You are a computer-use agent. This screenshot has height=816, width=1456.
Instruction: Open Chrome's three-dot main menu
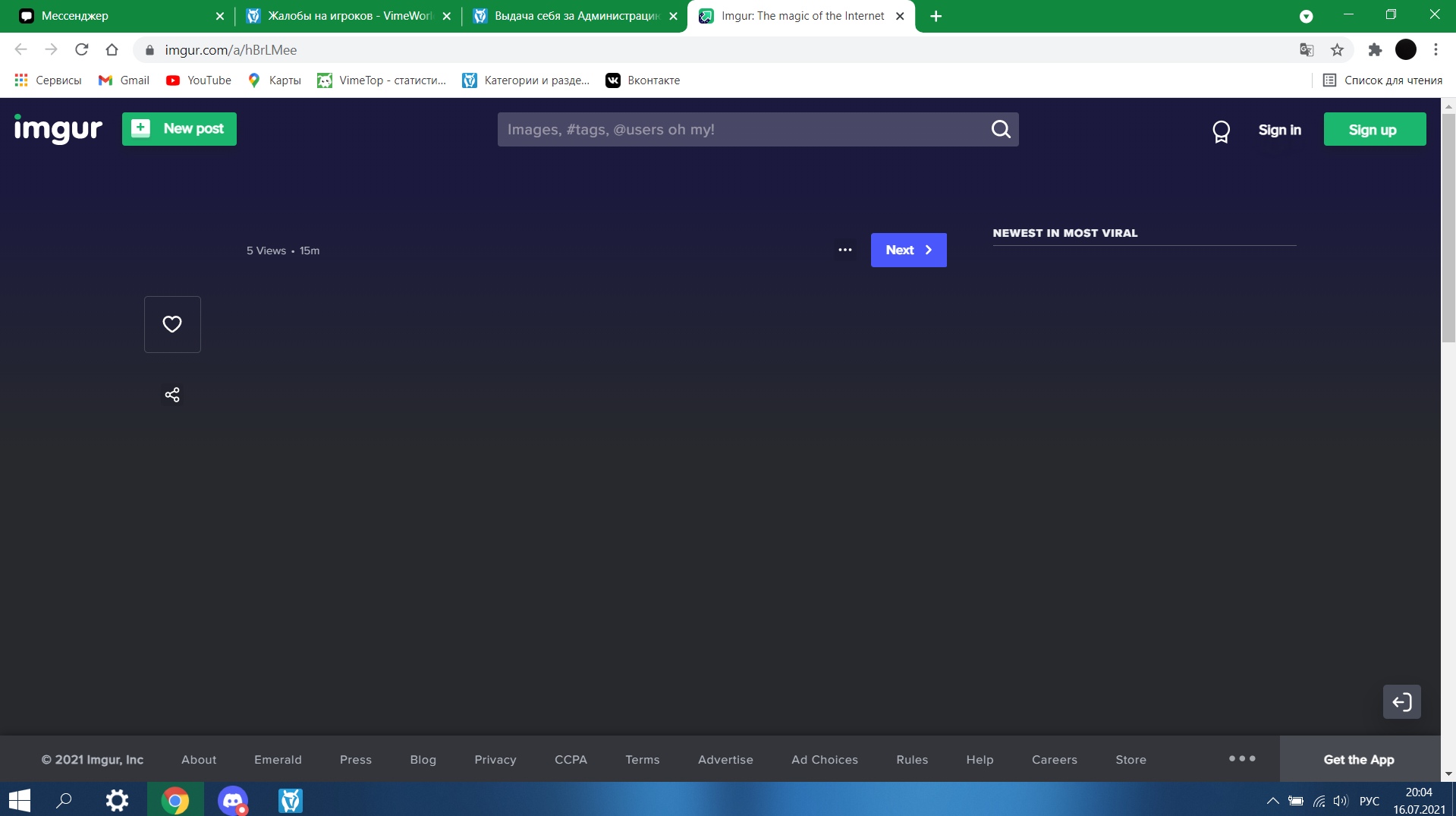pyautogui.click(x=1436, y=50)
